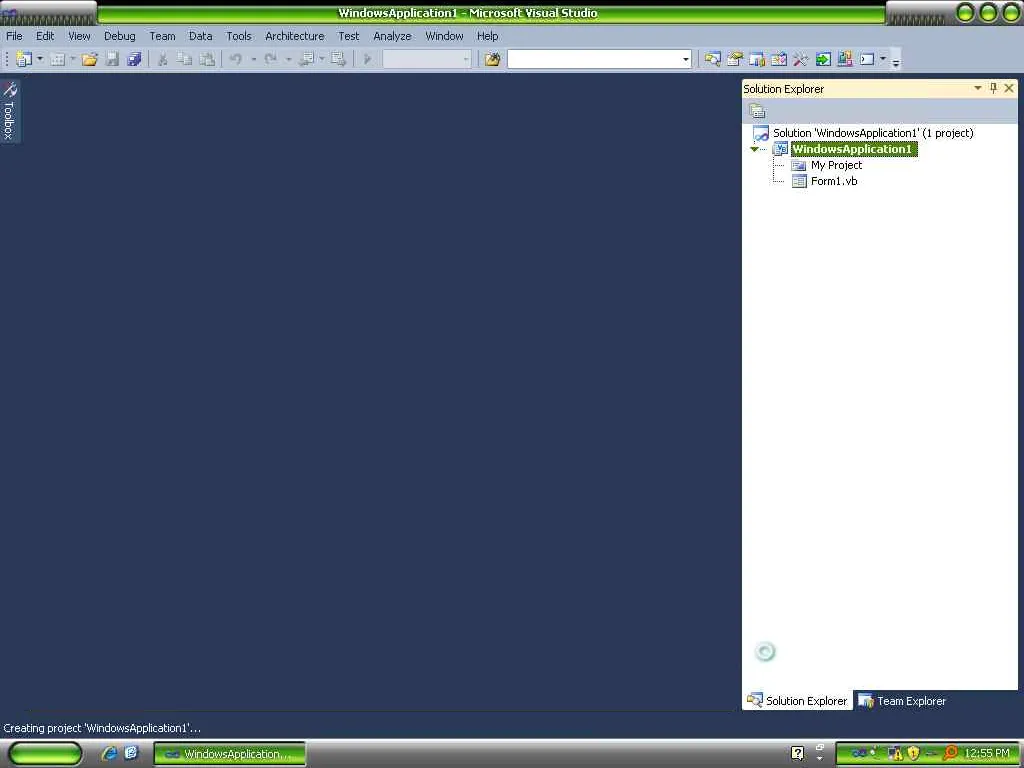Open the Properties Window toolbar icon
This screenshot has width=1024, height=768.
(x=735, y=59)
